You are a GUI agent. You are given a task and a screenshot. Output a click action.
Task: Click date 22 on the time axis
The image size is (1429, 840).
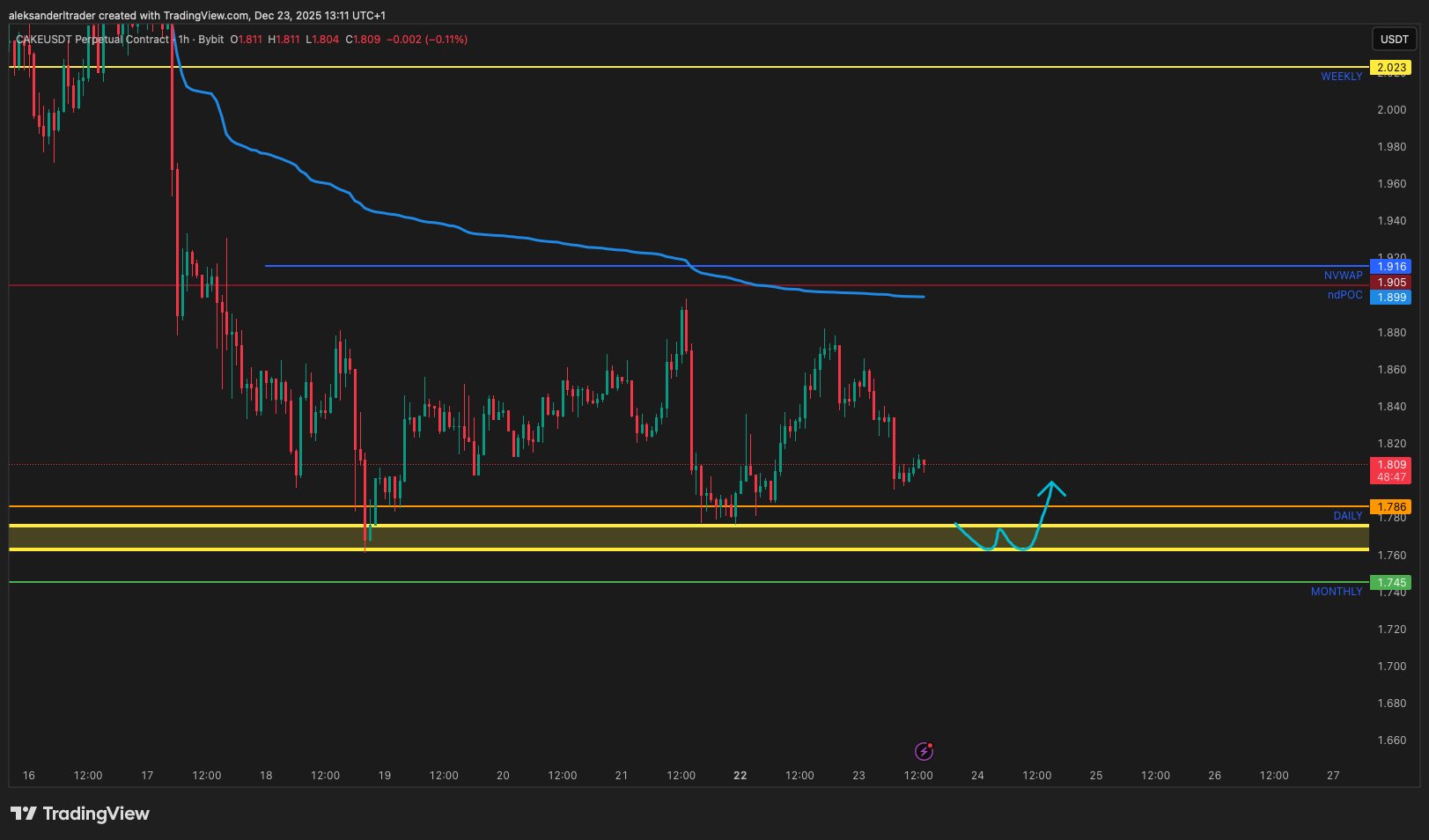tap(740, 776)
